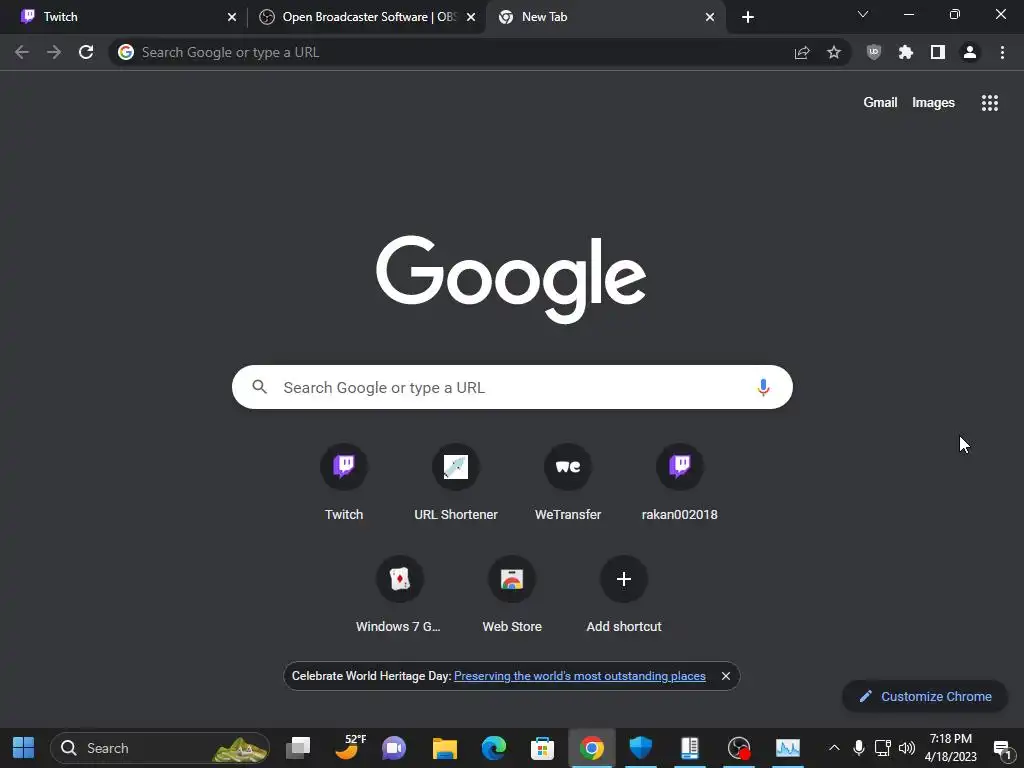Open File Explorer from taskbar

pos(445,748)
